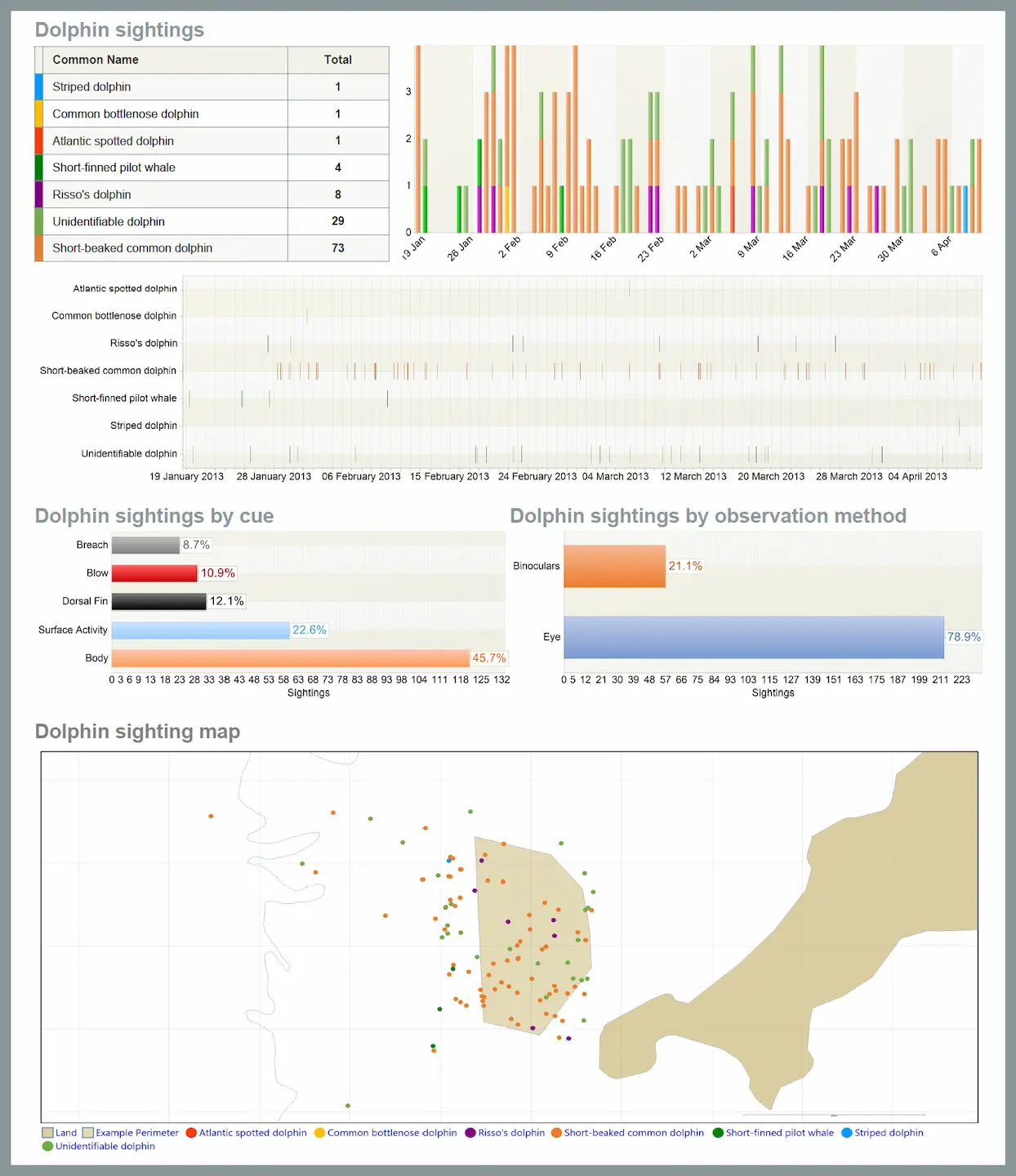The image size is (1016, 1176).
Task: Click the yellow Common bottlenose dolphin legend dot
Action: tap(319, 1133)
